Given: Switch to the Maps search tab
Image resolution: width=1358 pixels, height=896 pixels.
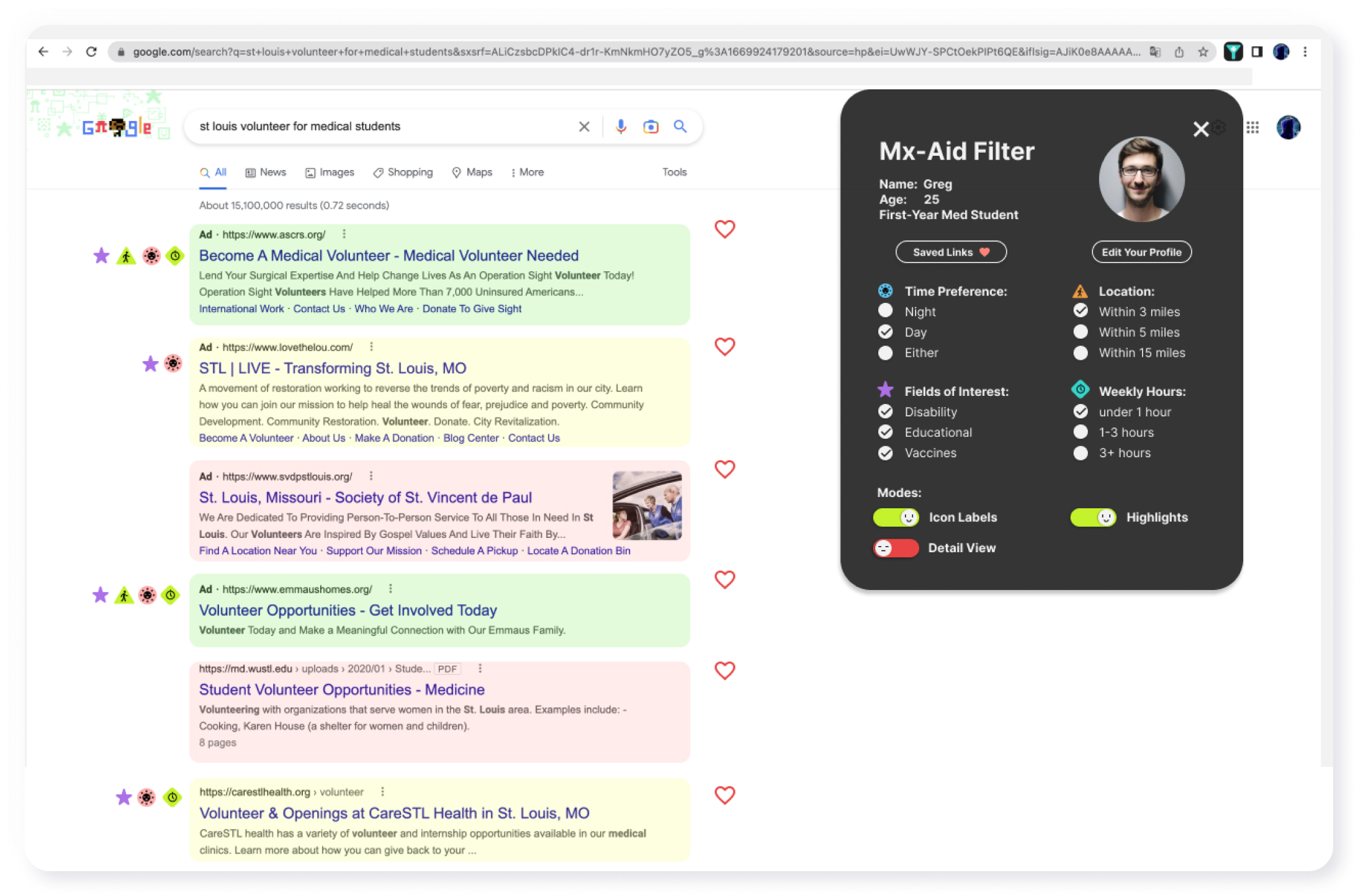Looking at the screenshot, I should click(472, 172).
